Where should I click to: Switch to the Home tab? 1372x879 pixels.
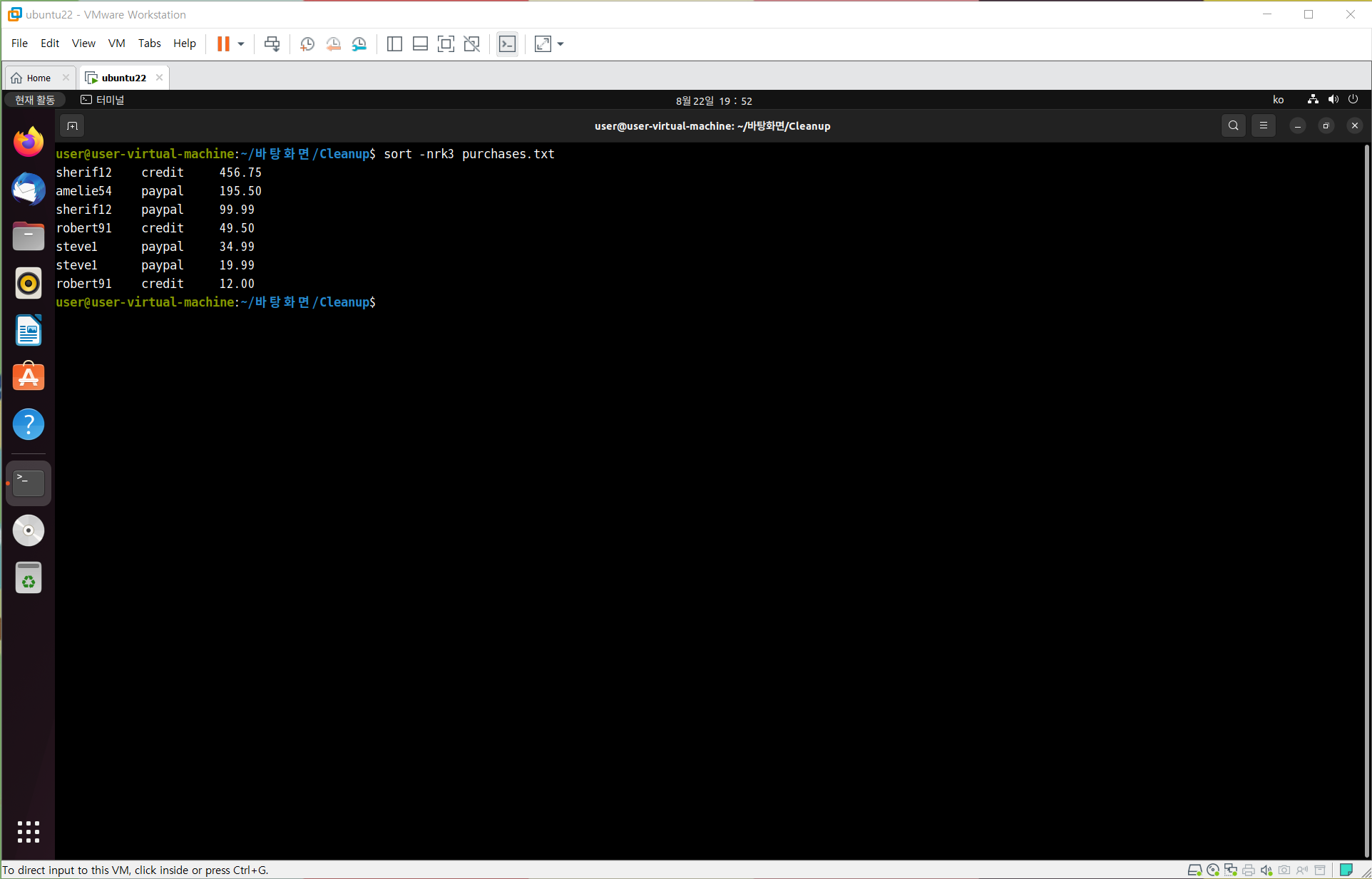[39, 78]
